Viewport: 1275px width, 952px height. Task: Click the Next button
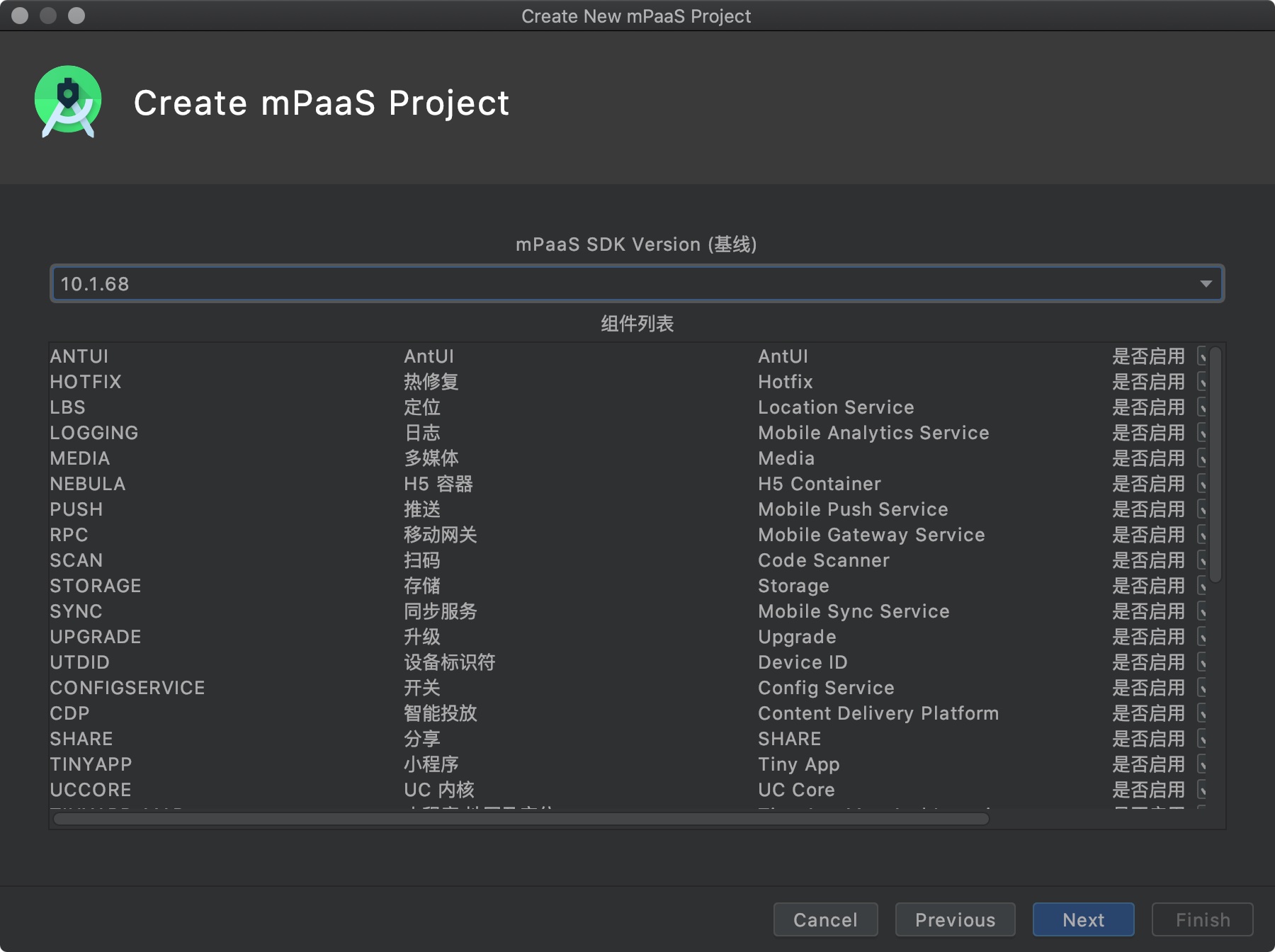1083,919
